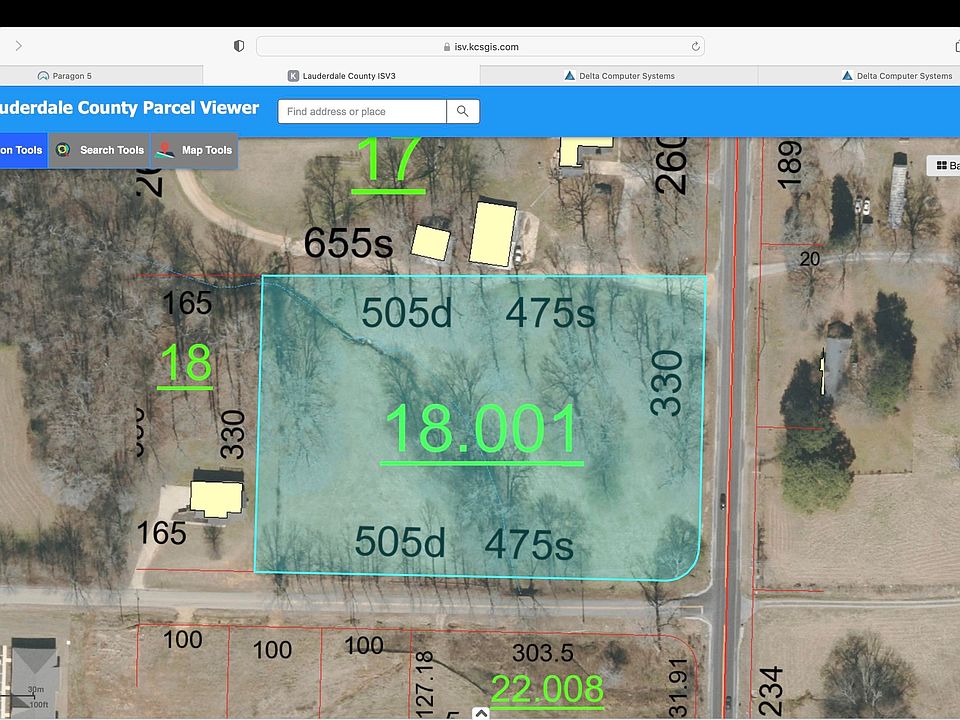Click the search magnifier button
Image resolution: width=960 pixels, height=720 pixels.
click(463, 111)
